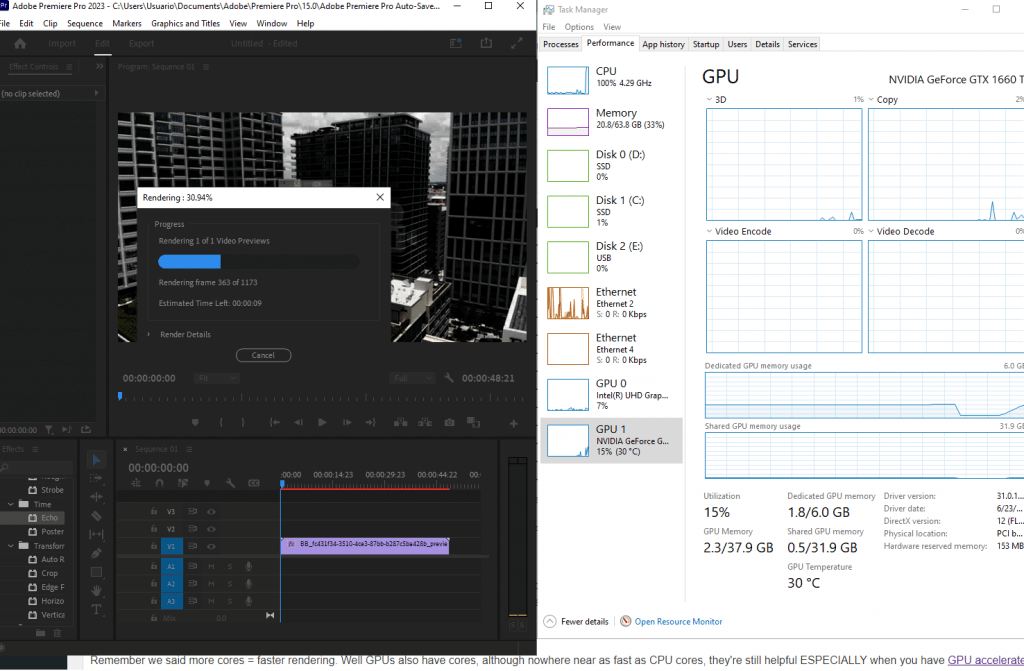
Task: Step forward one frame in Program monitor
Action: pyautogui.click(x=347, y=423)
